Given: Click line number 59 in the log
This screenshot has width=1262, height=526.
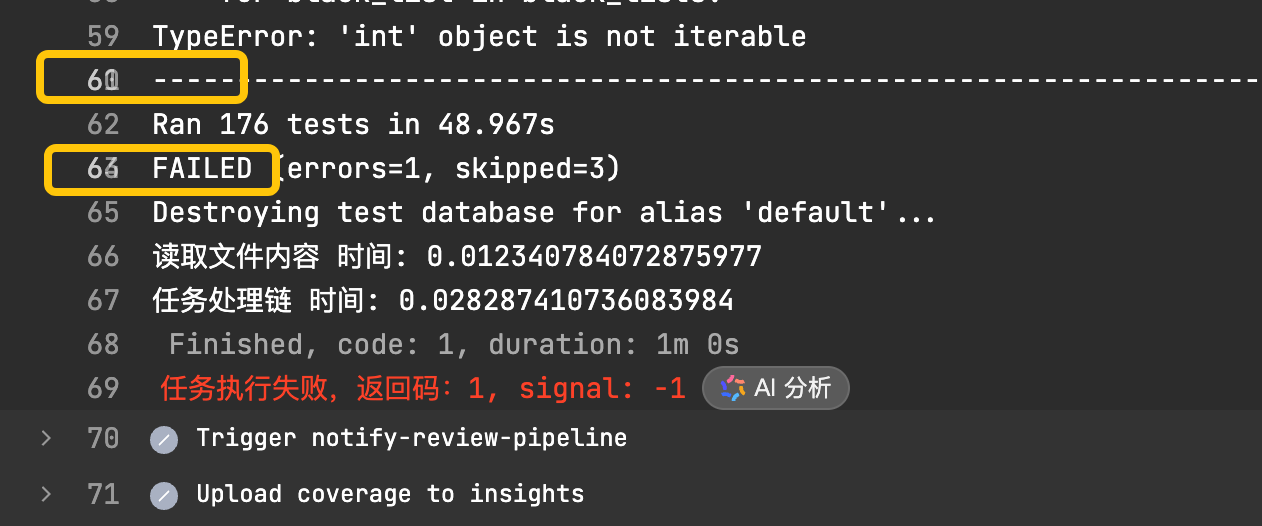Looking at the screenshot, I should [x=103, y=37].
